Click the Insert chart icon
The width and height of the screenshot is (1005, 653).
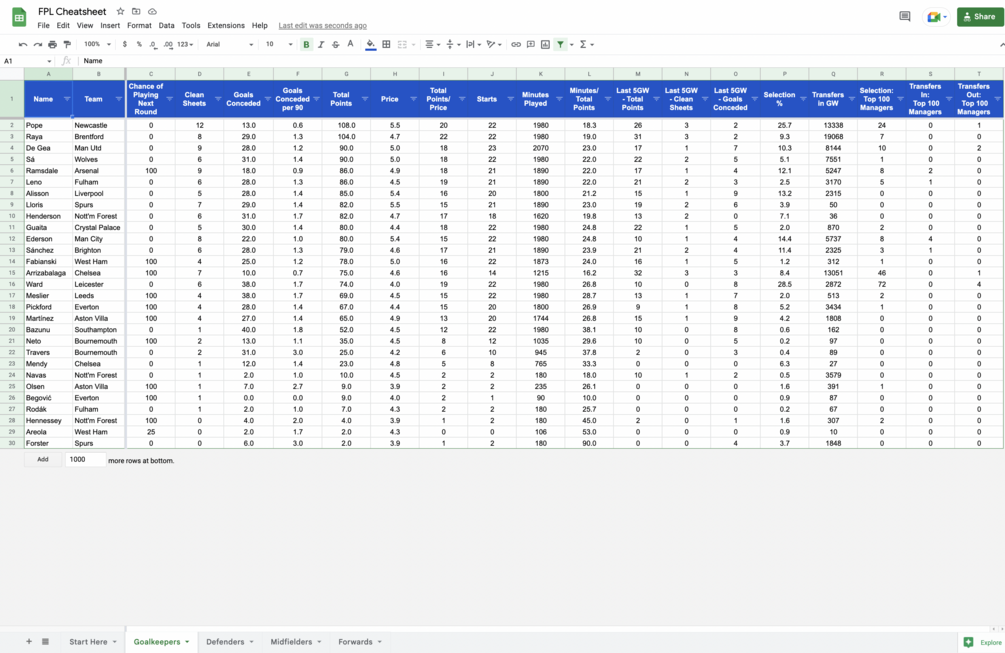click(545, 44)
